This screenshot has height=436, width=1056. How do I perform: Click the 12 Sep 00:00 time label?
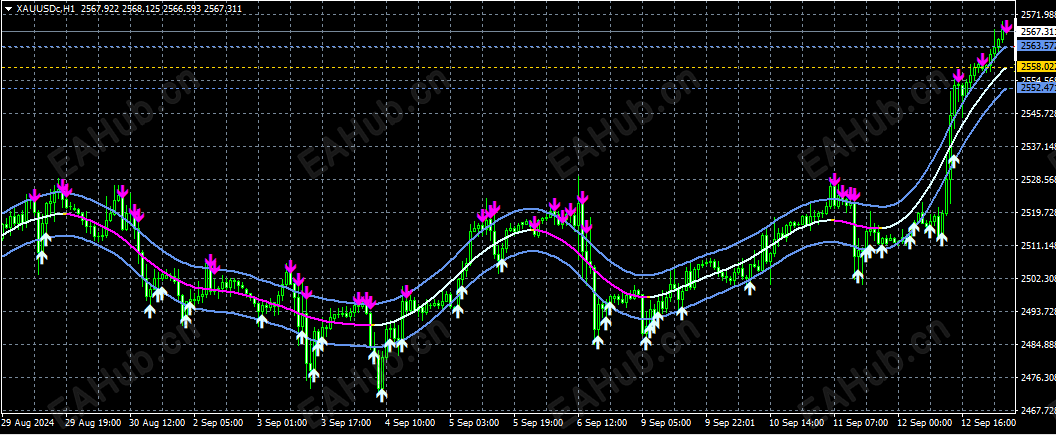coord(924,423)
